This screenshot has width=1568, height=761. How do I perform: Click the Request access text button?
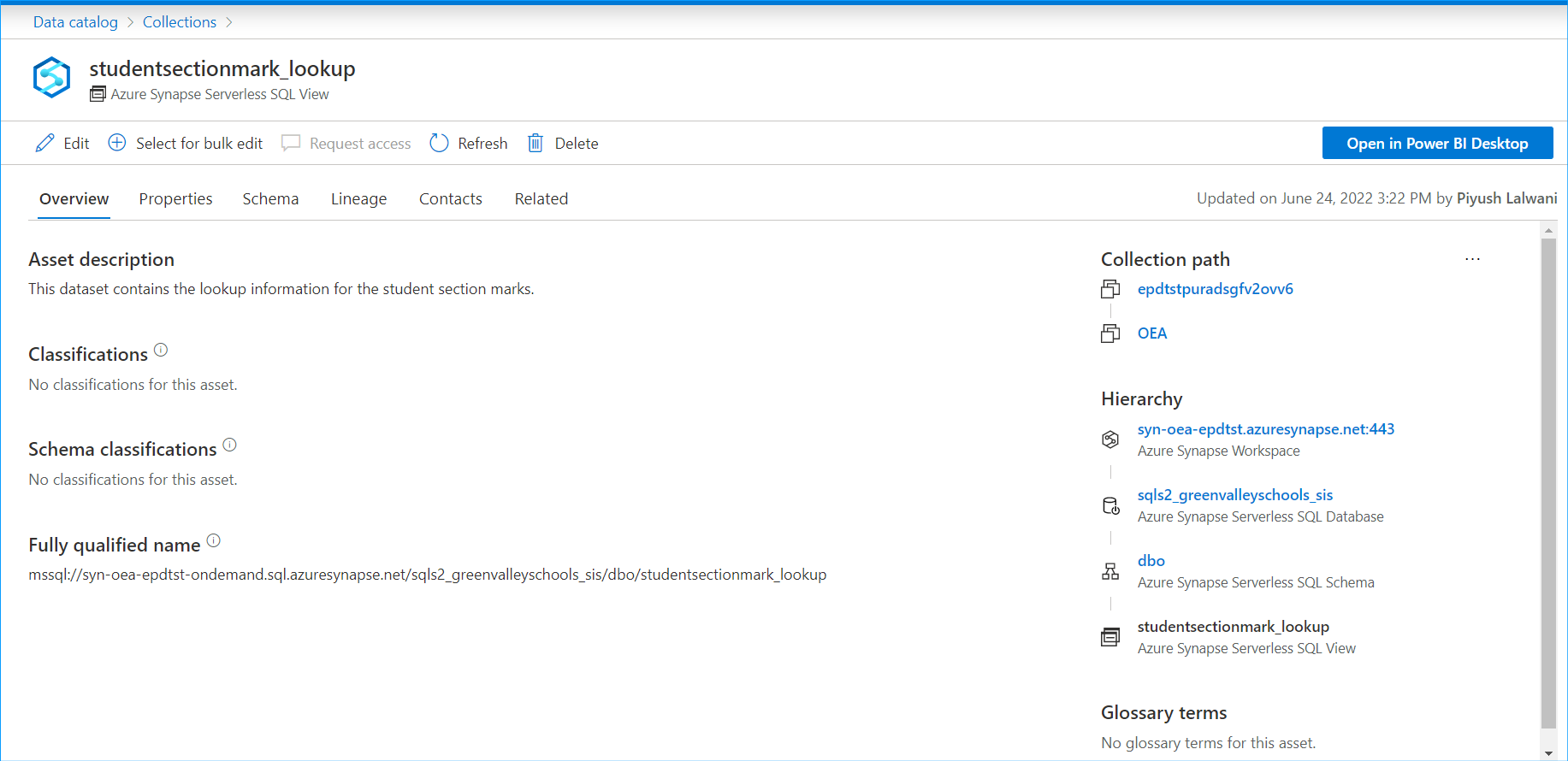tap(360, 144)
